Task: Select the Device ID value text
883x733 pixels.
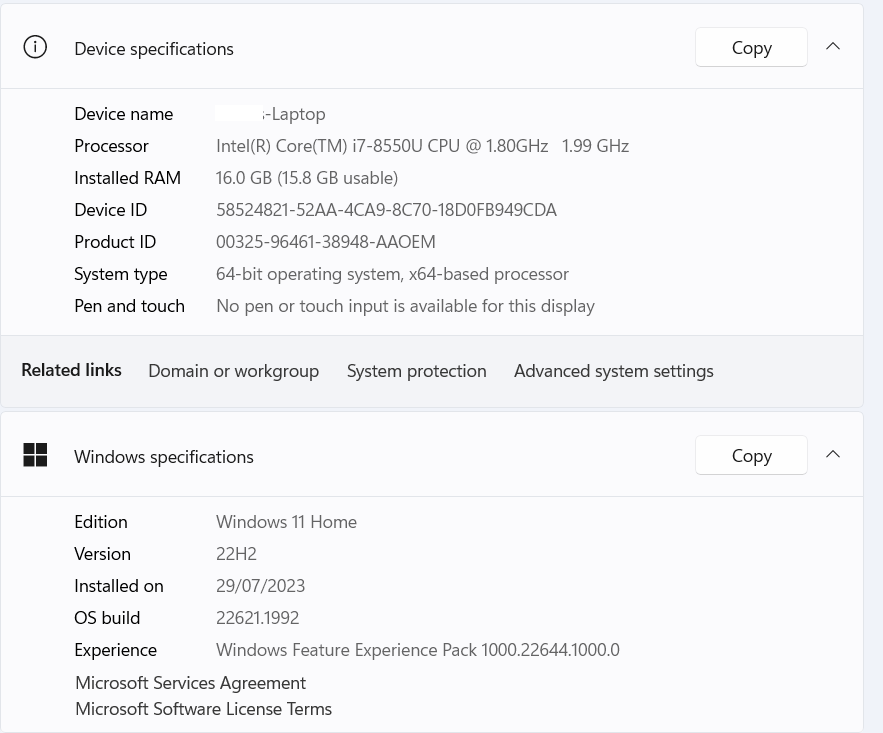Action: coord(387,209)
